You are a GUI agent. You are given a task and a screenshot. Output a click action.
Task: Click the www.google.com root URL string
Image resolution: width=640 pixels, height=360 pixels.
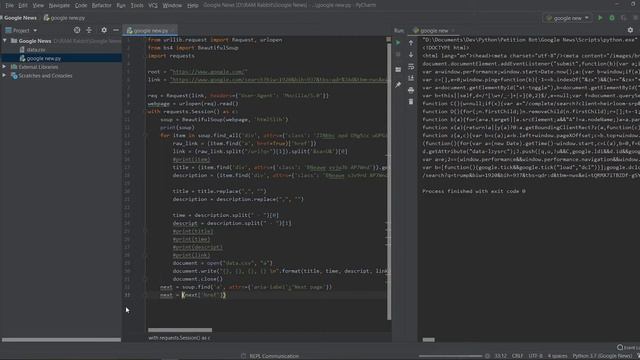tap(209, 72)
